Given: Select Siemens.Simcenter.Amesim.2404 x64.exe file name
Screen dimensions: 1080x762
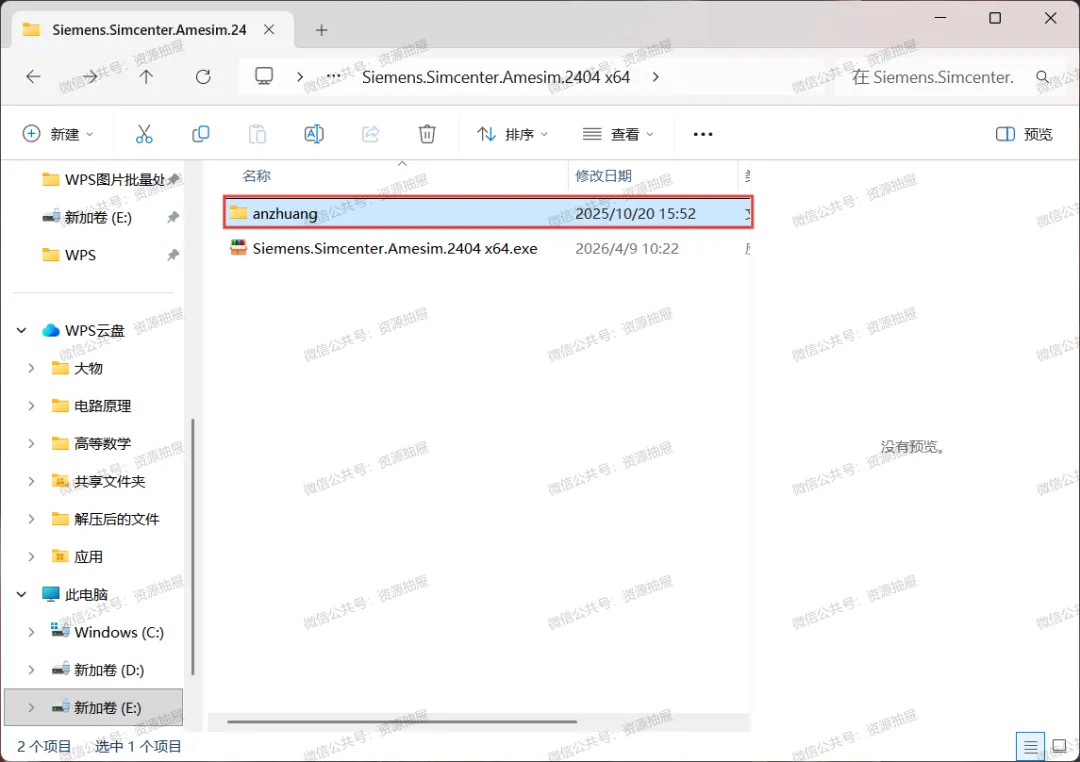Looking at the screenshot, I should click(x=395, y=248).
